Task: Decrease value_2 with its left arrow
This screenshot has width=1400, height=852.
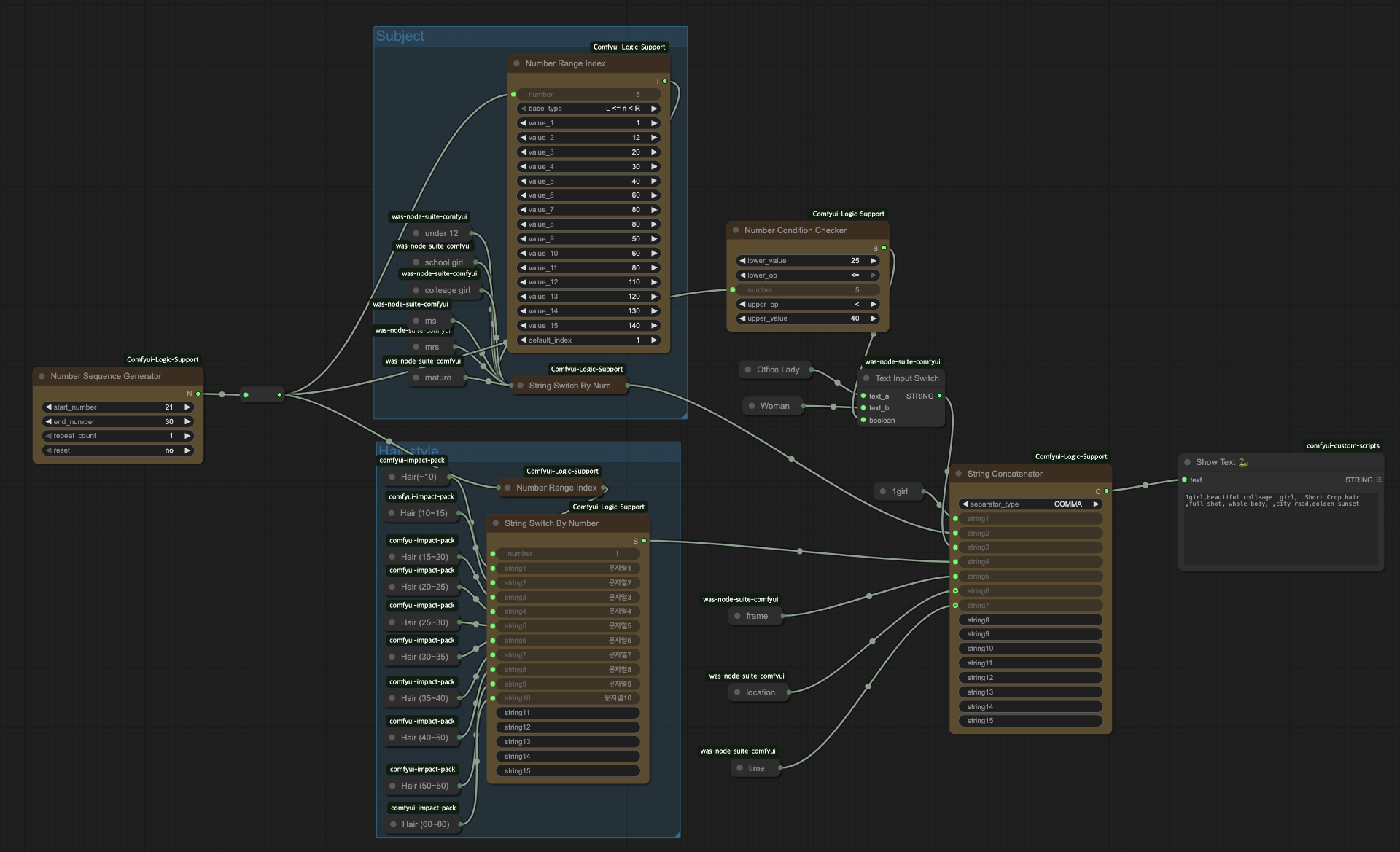Action: coord(523,138)
